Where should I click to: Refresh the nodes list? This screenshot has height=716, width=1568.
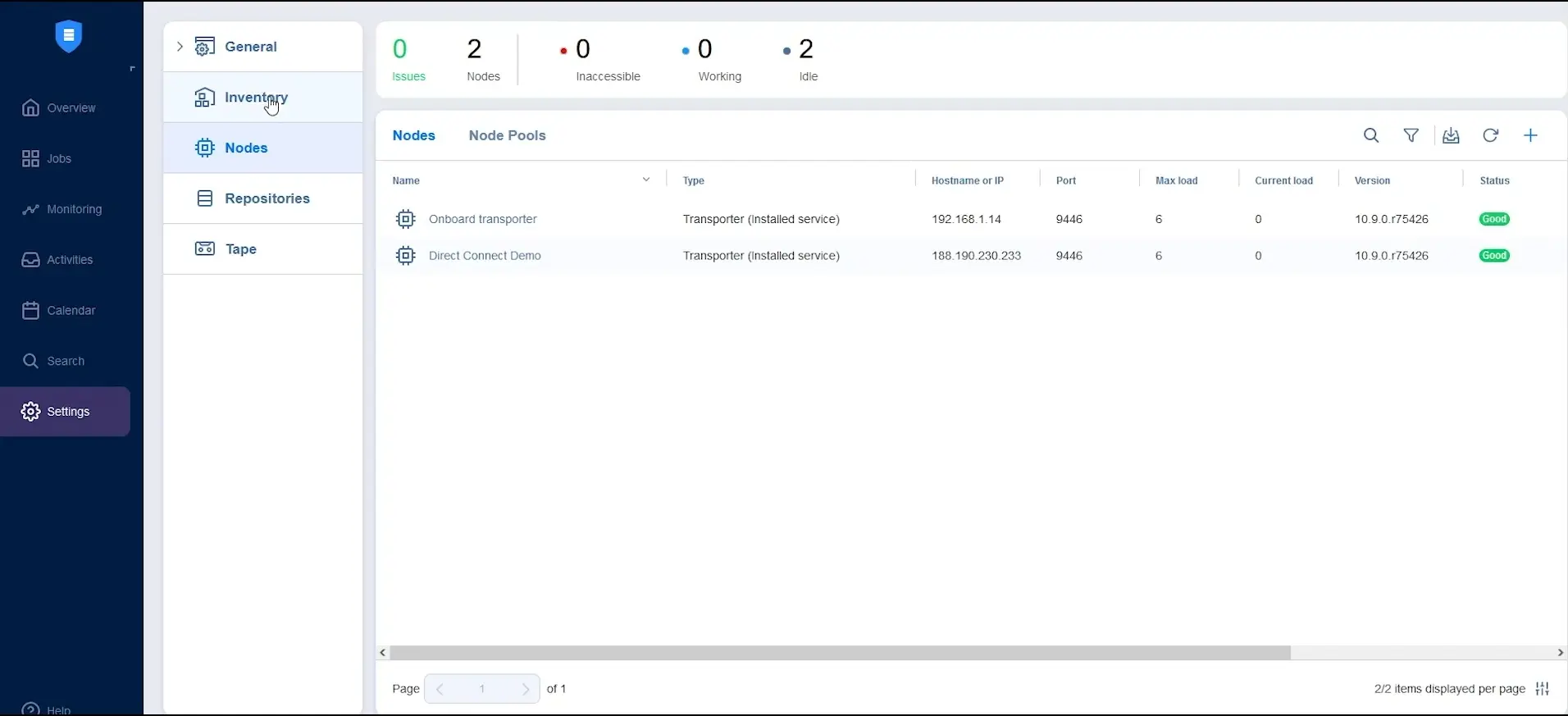(1491, 136)
